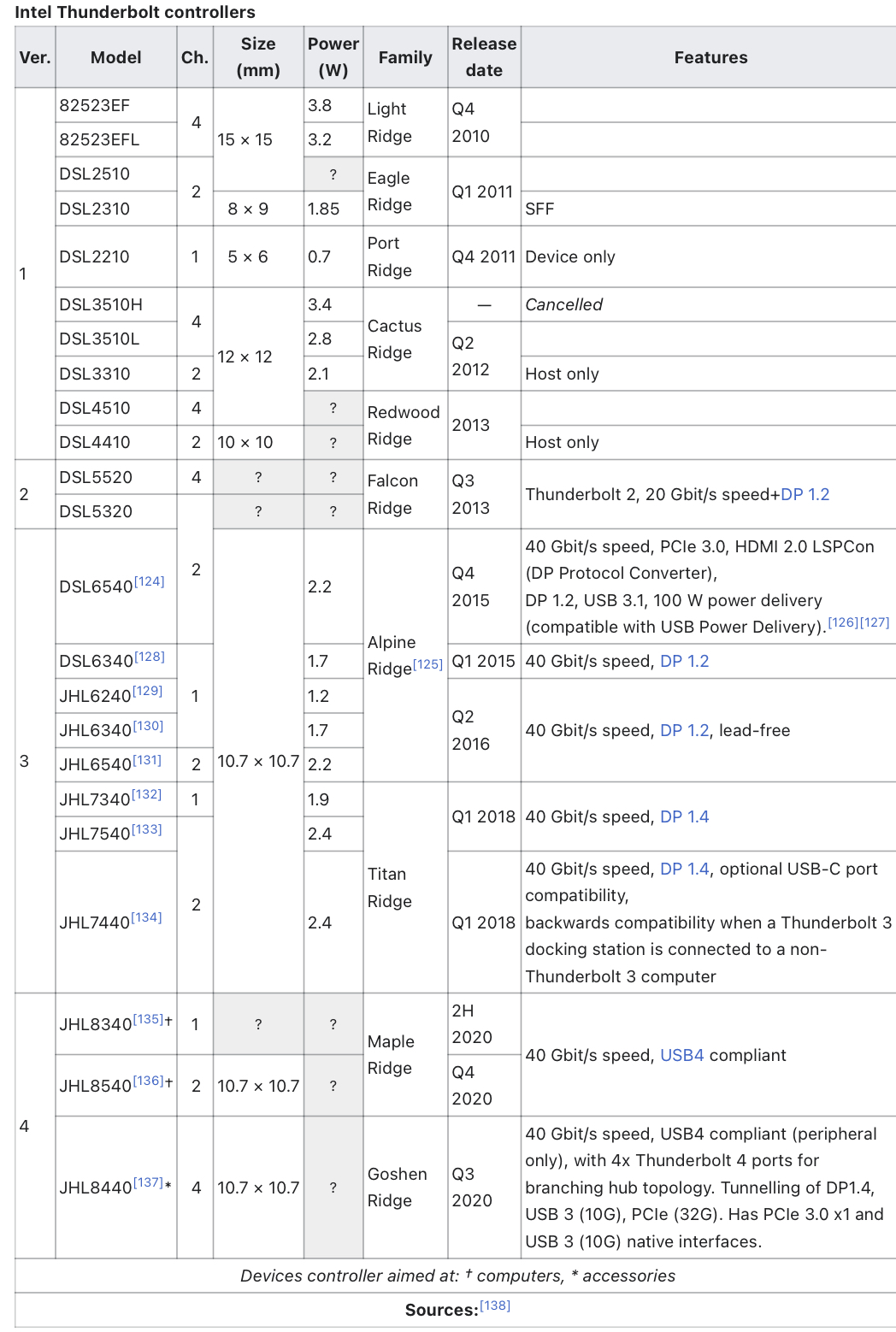
Task: Click the 'Port Ridge' family cell
Action: coord(405,256)
